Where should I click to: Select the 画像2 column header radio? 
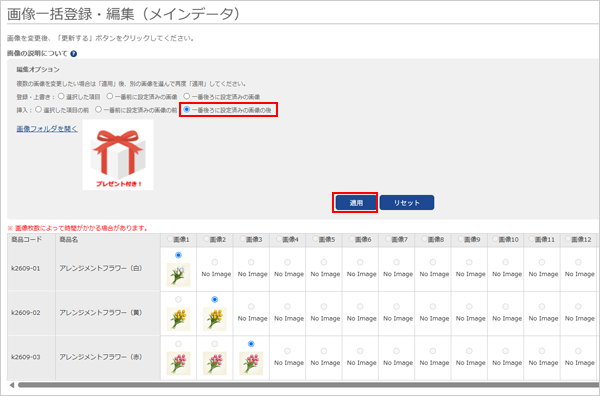coord(206,239)
